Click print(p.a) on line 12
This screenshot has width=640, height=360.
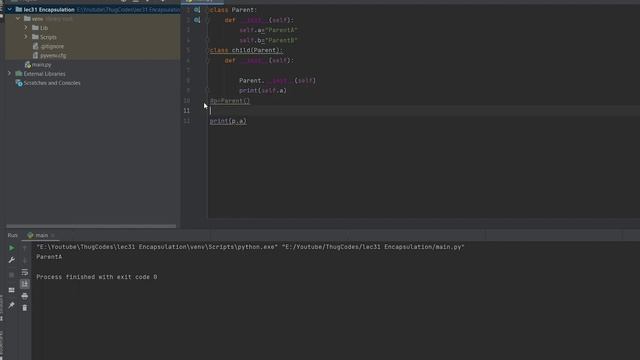click(x=228, y=121)
